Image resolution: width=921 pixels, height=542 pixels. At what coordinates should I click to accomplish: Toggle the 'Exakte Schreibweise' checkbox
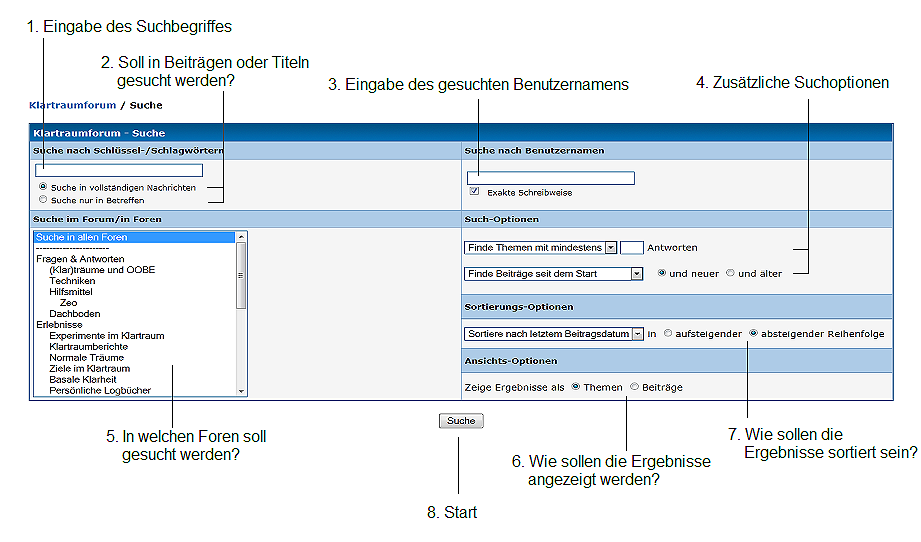(x=474, y=192)
